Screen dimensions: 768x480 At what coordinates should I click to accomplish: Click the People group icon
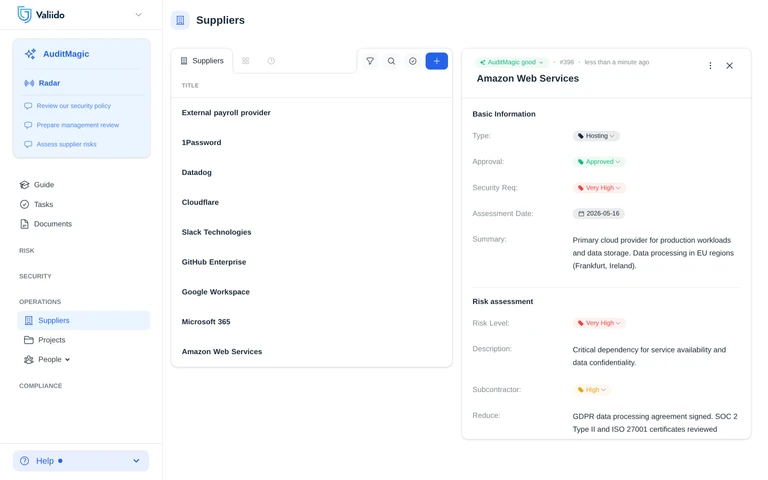pos(29,360)
